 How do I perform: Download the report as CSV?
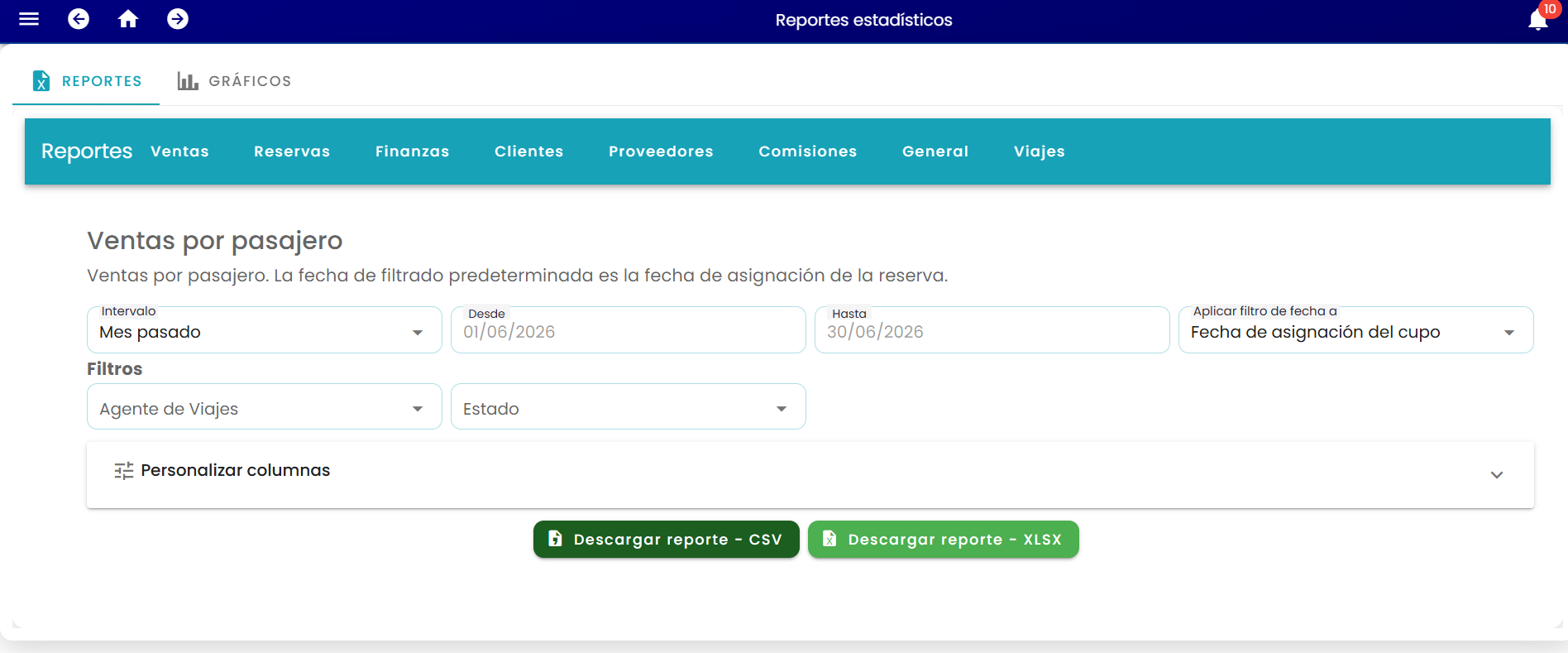(667, 540)
